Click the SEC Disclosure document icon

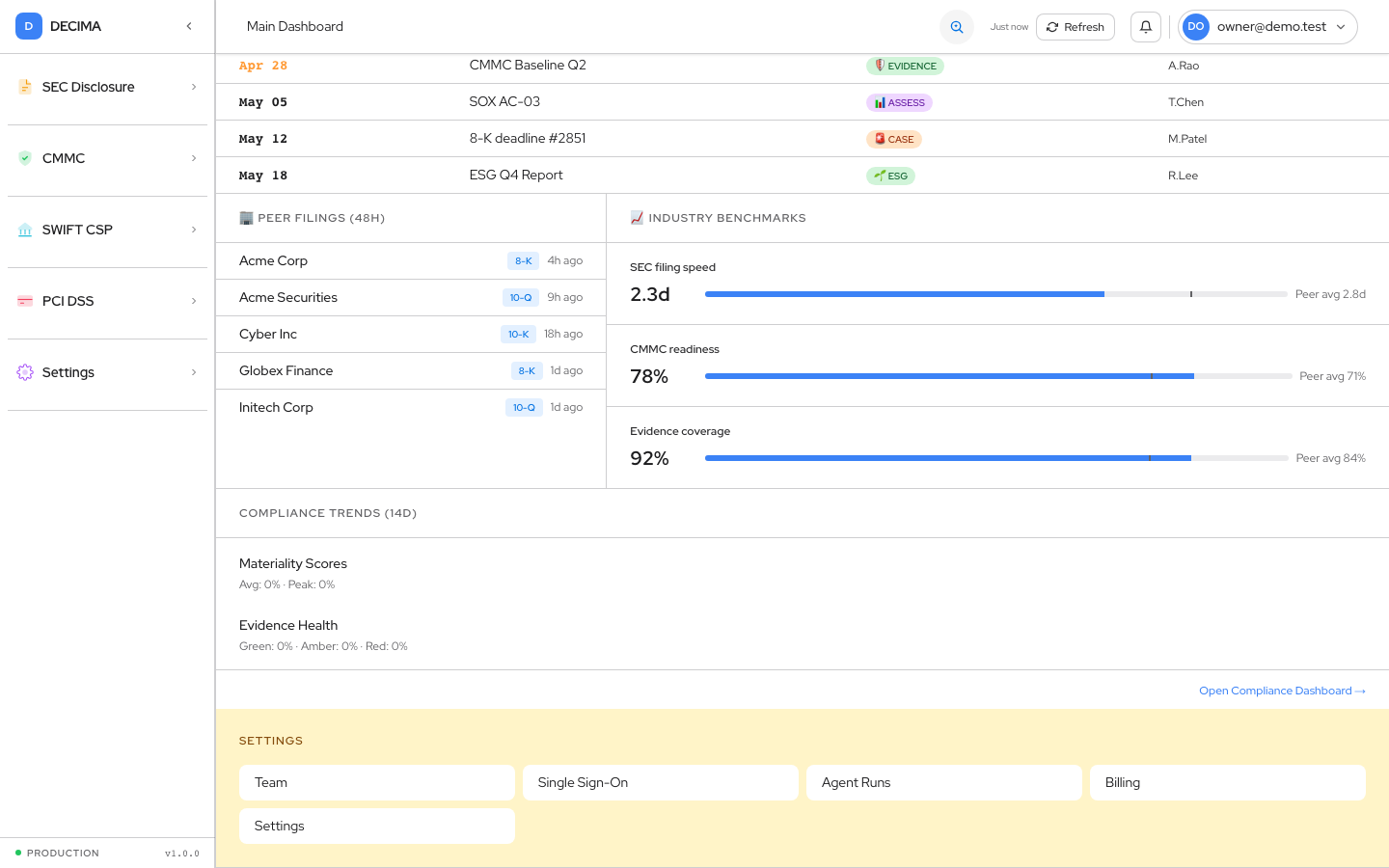25,87
